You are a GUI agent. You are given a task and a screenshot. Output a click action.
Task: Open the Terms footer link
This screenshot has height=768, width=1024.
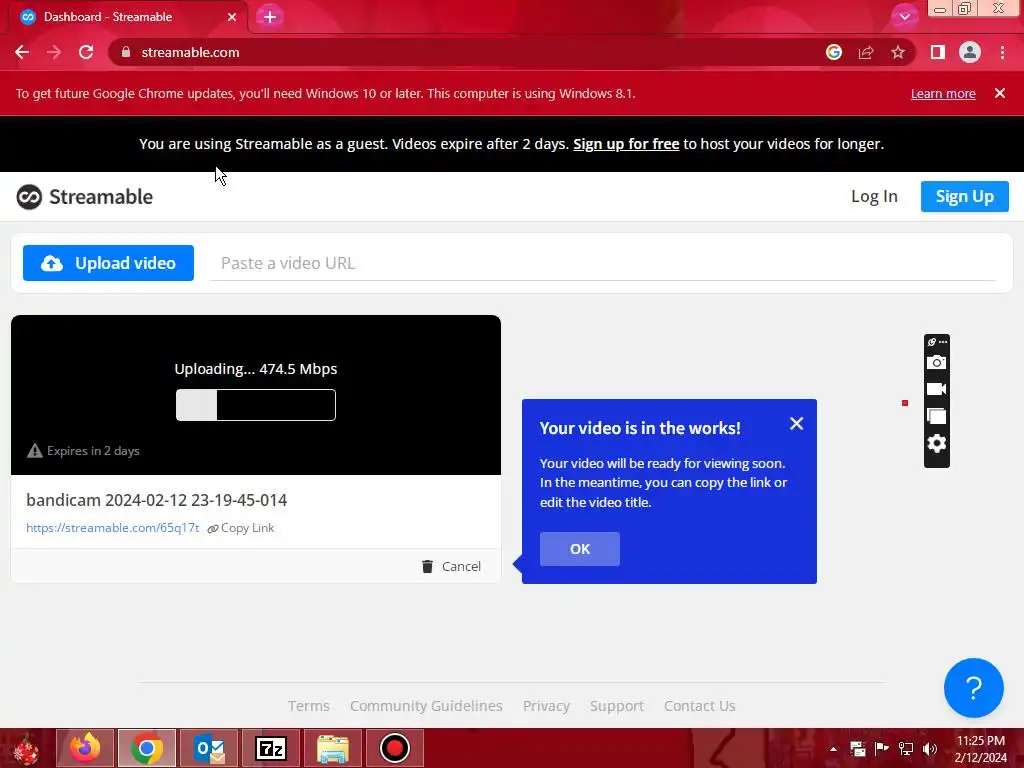pos(309,706)
